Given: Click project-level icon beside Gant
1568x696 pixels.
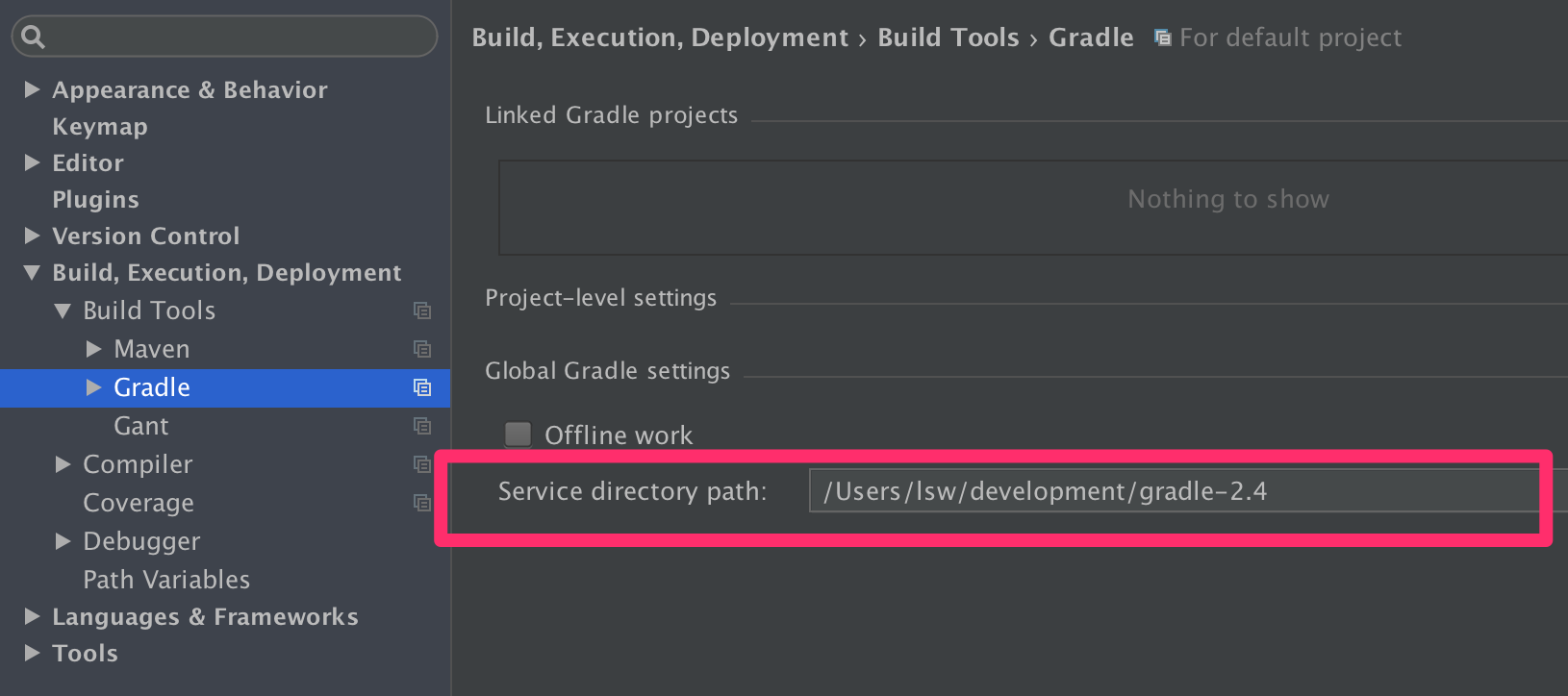Looking at the screenshot, I should 422,426.
